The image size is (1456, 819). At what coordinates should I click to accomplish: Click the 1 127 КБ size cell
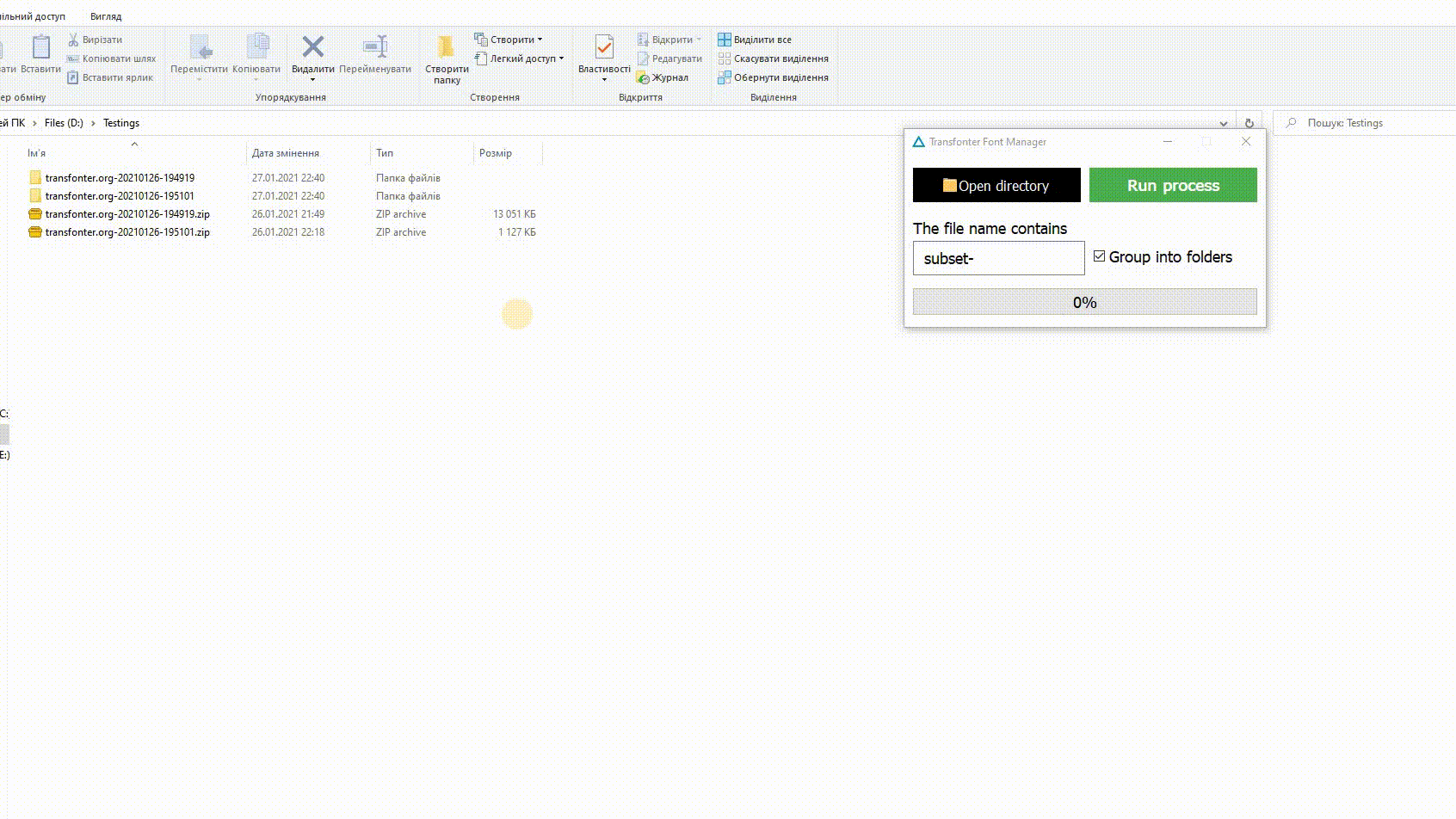pos(517,232)
